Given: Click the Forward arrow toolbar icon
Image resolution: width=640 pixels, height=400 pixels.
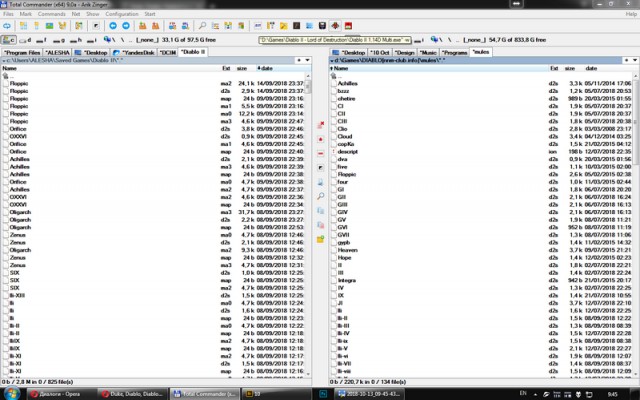Looking at the screenshot, I should pyautogui.click(x=126, y=26).
